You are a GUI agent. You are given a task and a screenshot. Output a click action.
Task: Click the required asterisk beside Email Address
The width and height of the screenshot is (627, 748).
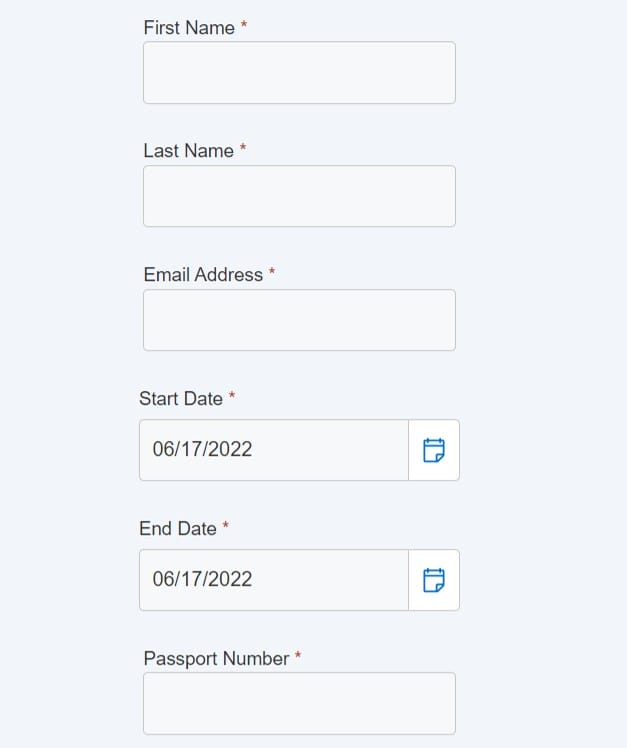click(x=272, y=271)
